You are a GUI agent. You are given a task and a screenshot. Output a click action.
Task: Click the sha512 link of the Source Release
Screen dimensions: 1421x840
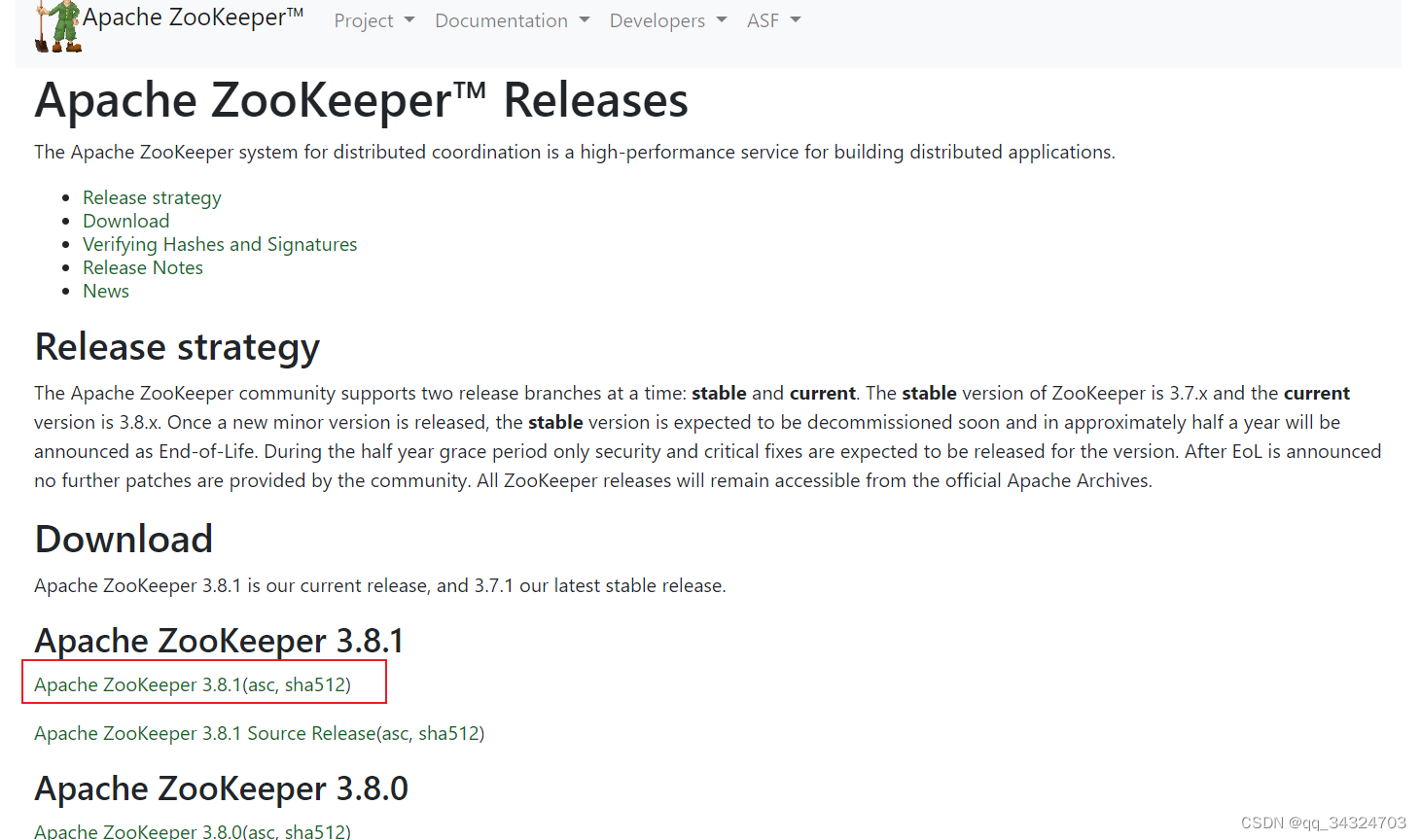pyautogui.click(x=449, y=733)
